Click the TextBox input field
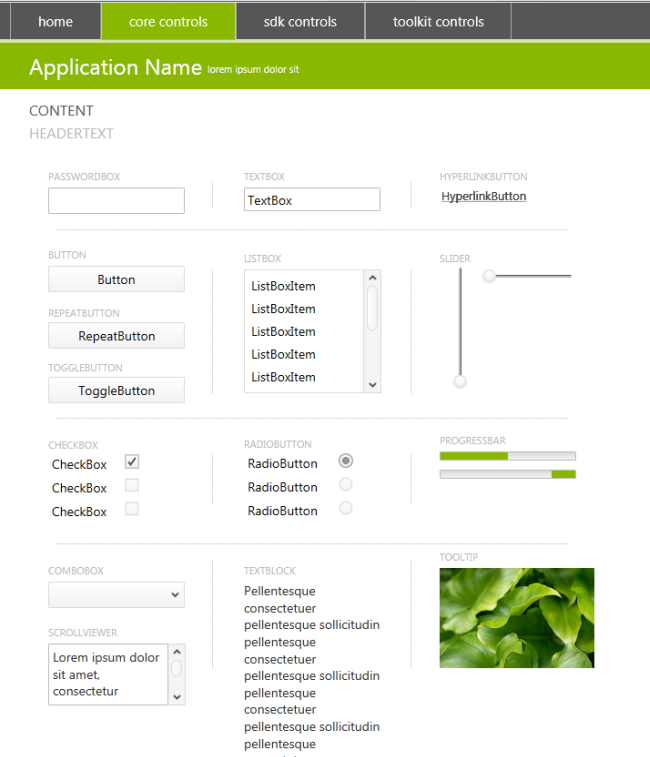 [x=312, y=199]
